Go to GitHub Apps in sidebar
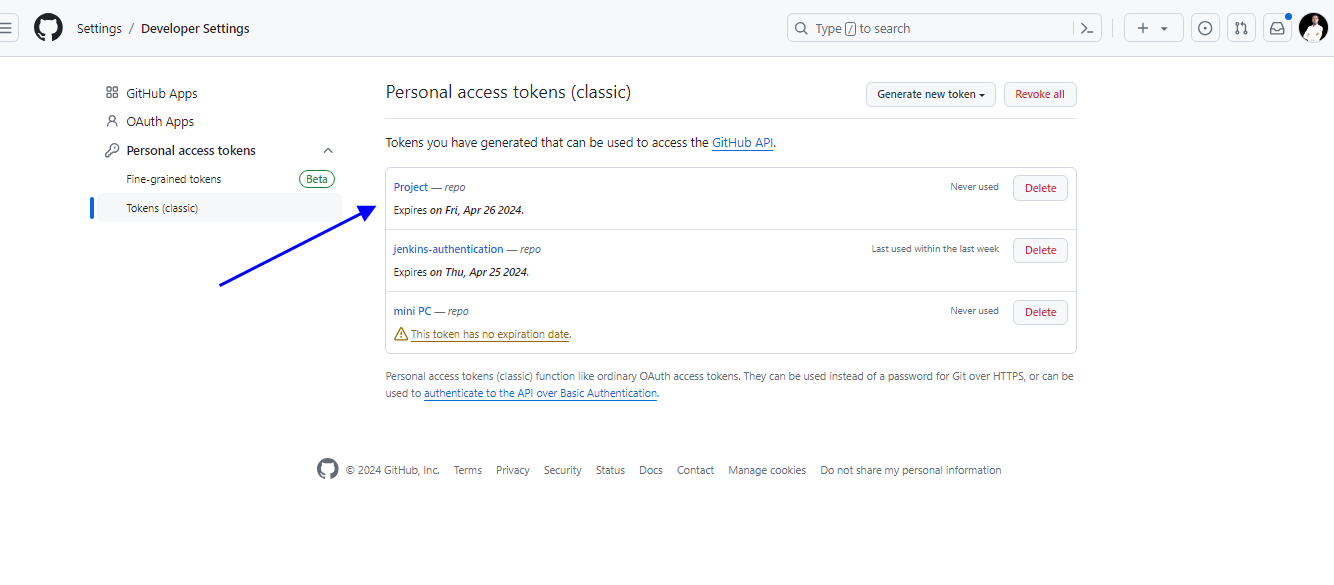The height and width of the screenshot is (585, 1334). pos(161,93)
